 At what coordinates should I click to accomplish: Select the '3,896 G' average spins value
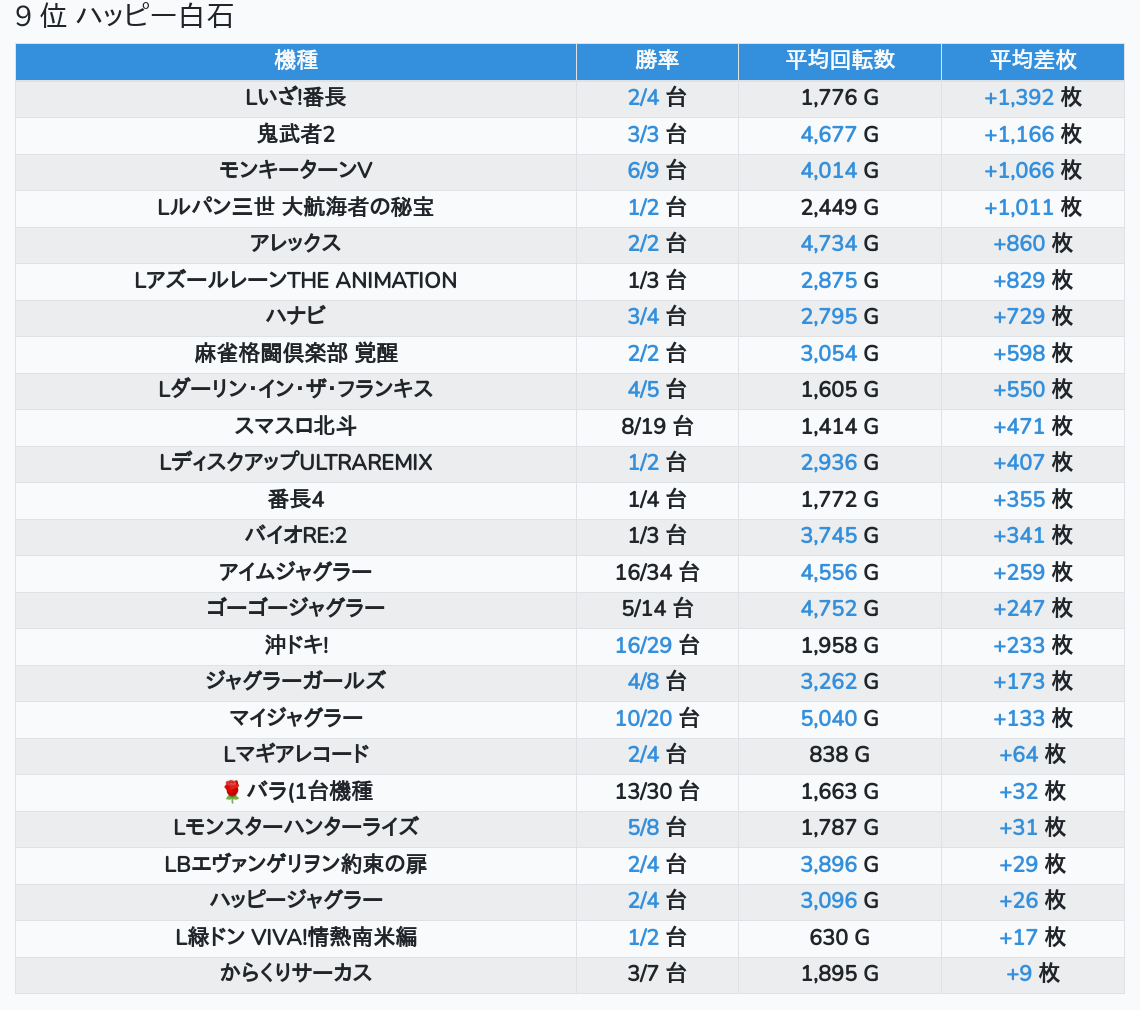[x=840, y=865]
